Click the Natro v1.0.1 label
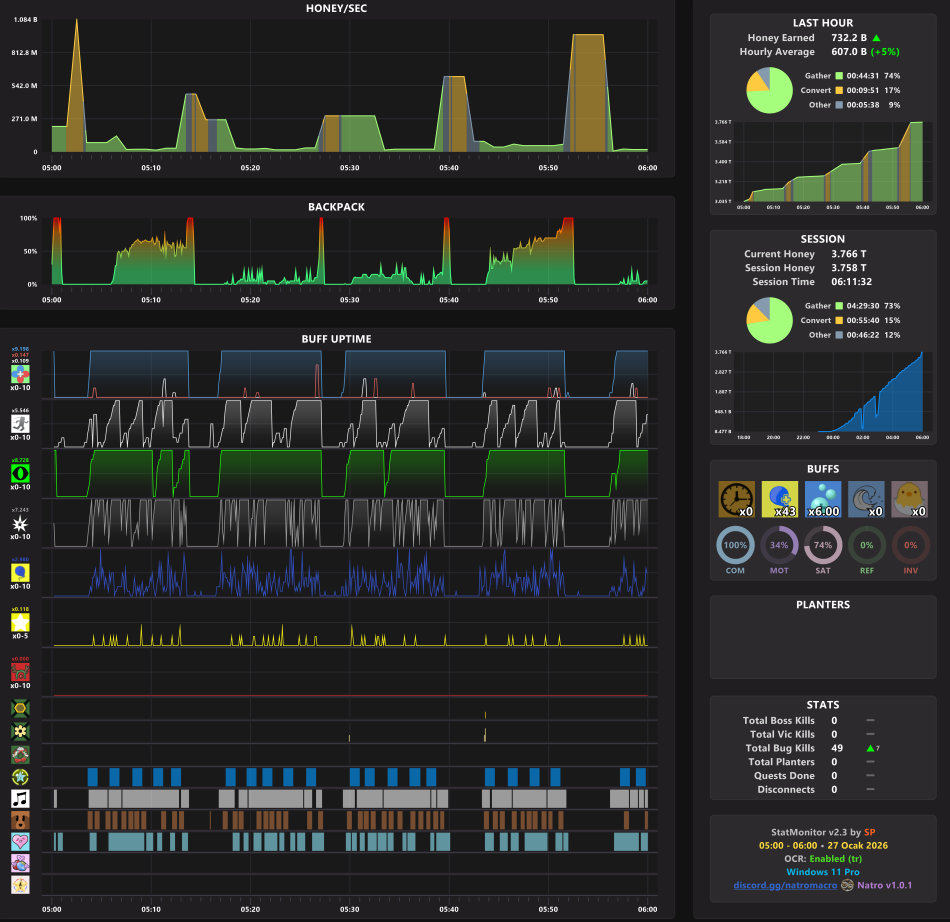950x922 pixels. [884, 885]
